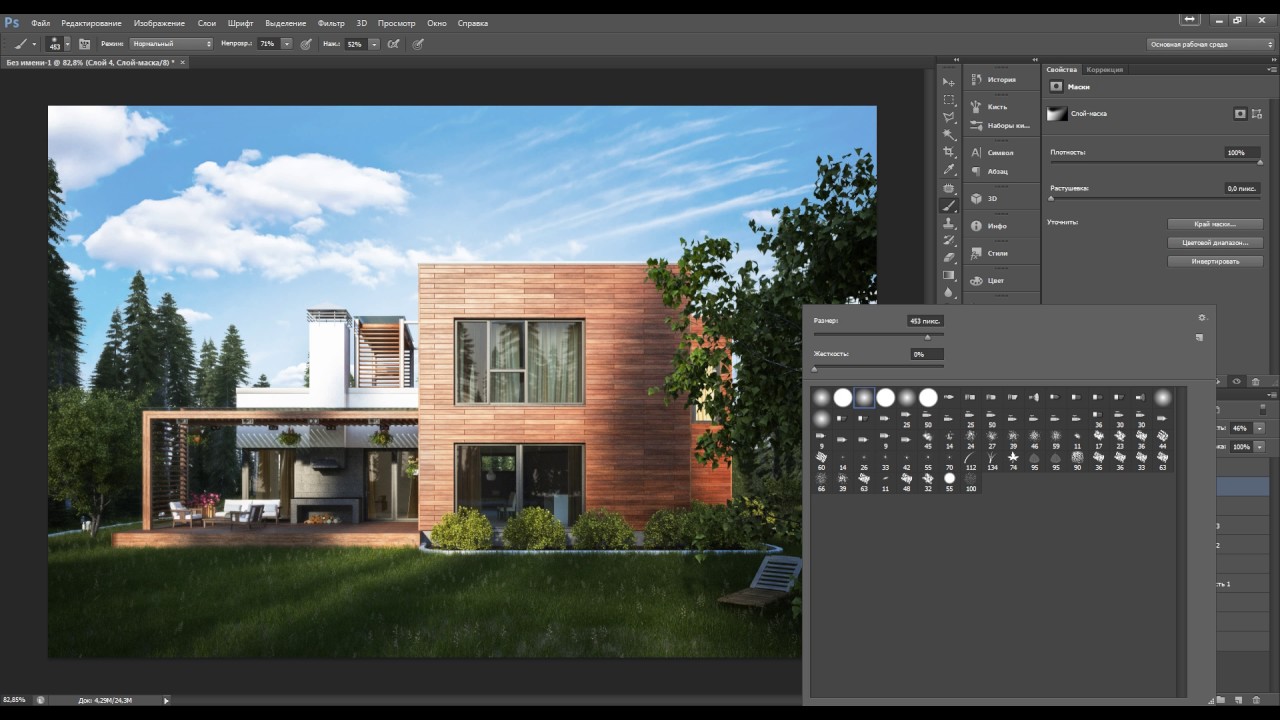
Task: Create new preset from current brush
Action: pos(1199,338)
